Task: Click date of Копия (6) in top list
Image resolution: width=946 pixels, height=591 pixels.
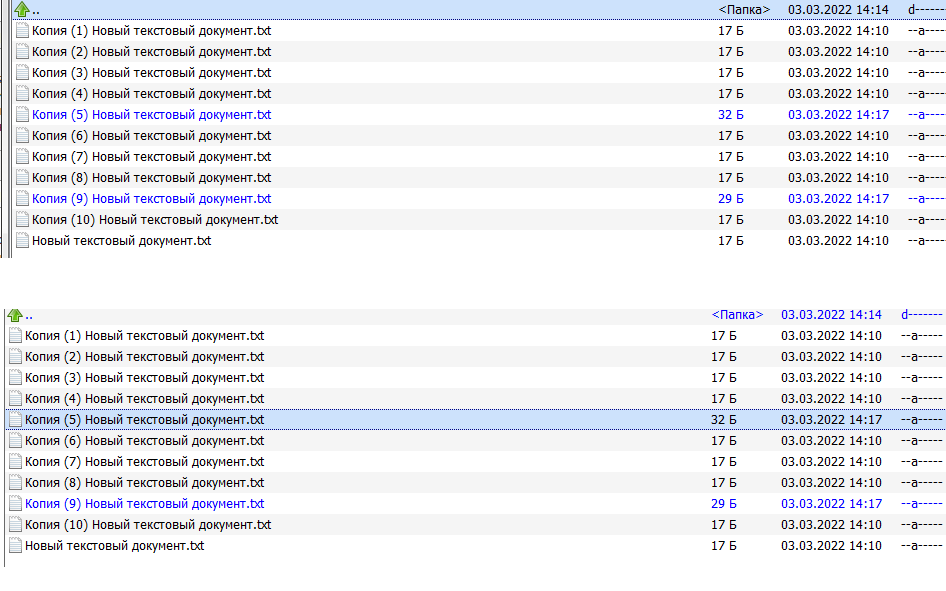Action: click(838, 136)
